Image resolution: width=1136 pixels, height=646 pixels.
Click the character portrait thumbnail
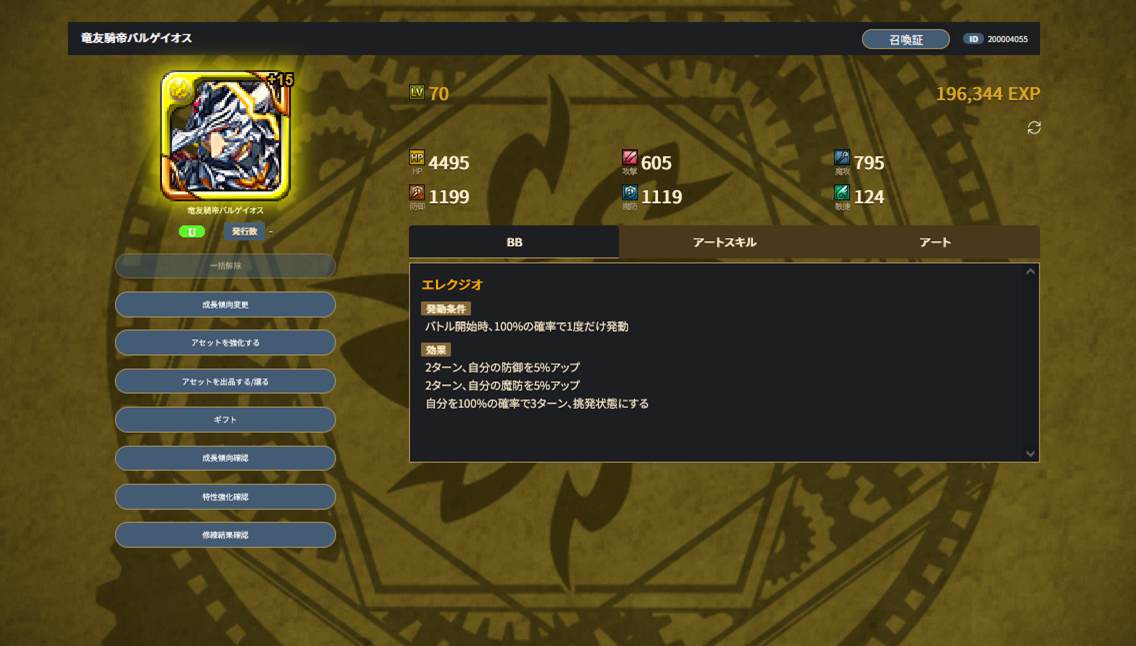[x=226, y=135]
